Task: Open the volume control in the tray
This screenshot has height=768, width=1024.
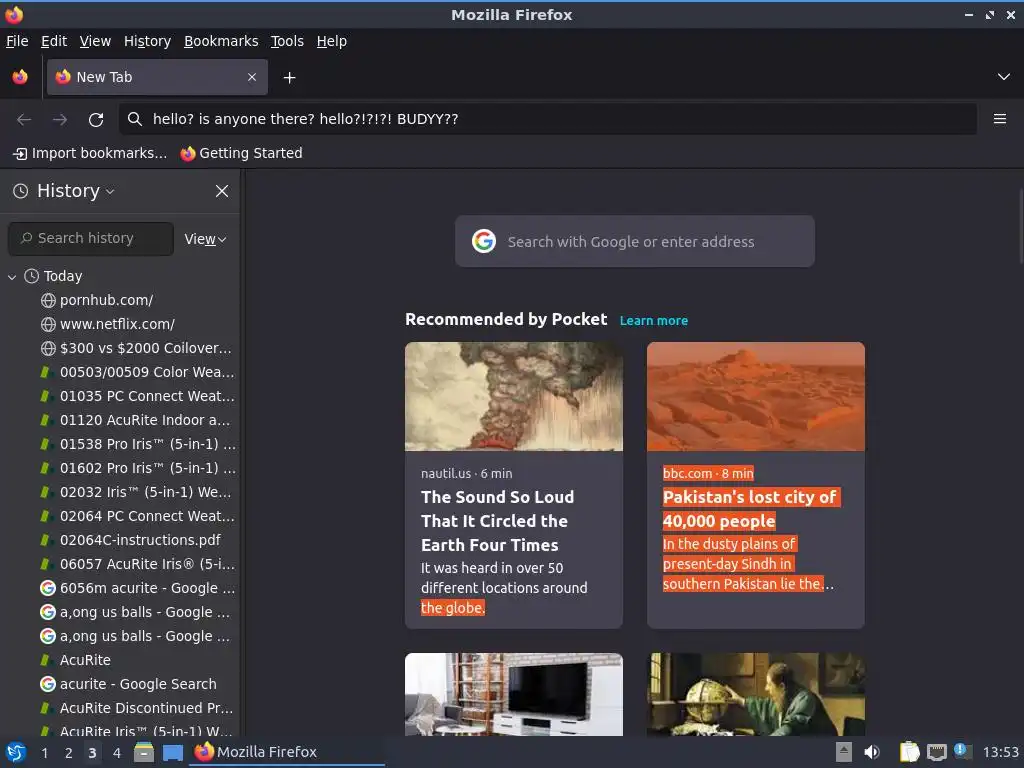Action: click(872, 752)
